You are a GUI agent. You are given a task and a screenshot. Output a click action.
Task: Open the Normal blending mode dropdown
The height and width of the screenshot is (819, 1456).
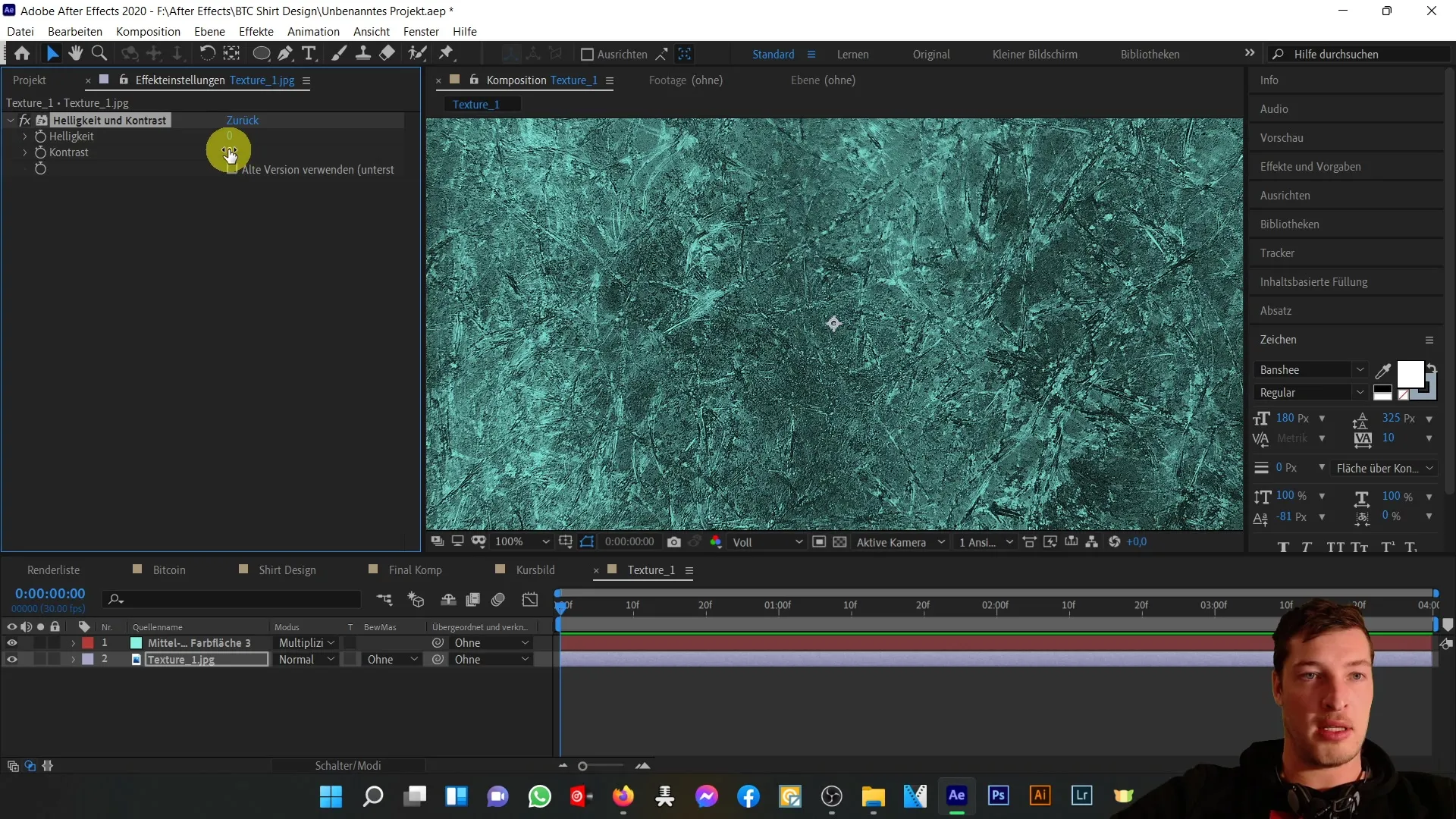click(306, 660)
